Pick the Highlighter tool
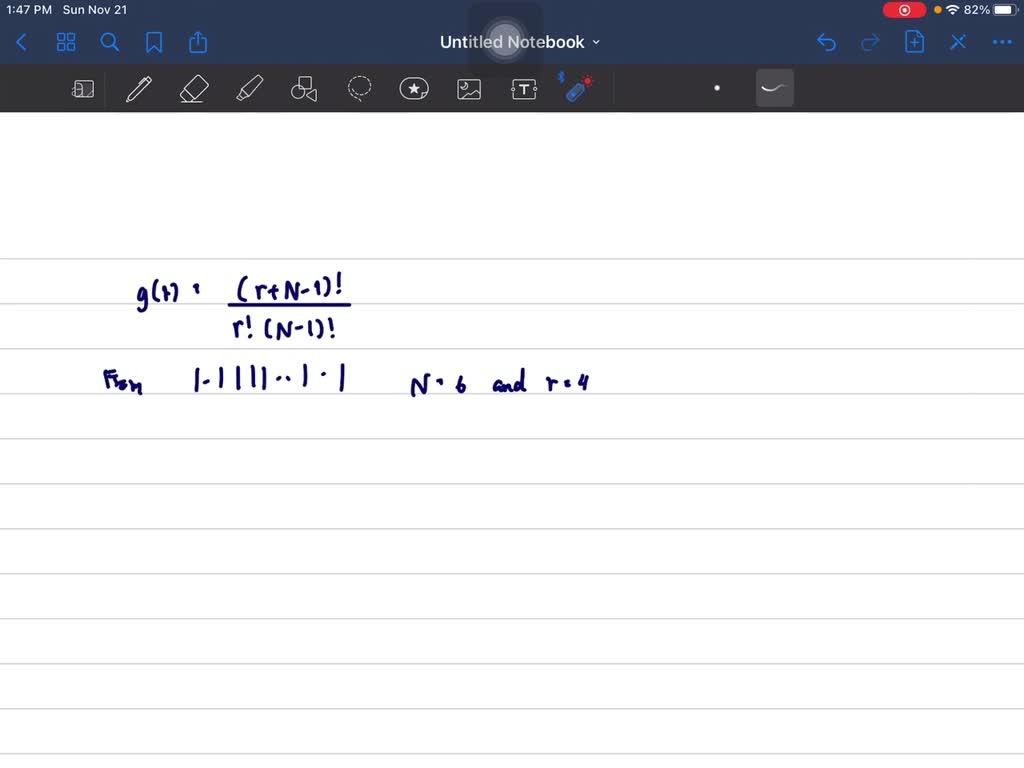This screenshot has width=1024, height=768. tap(248, 88)
